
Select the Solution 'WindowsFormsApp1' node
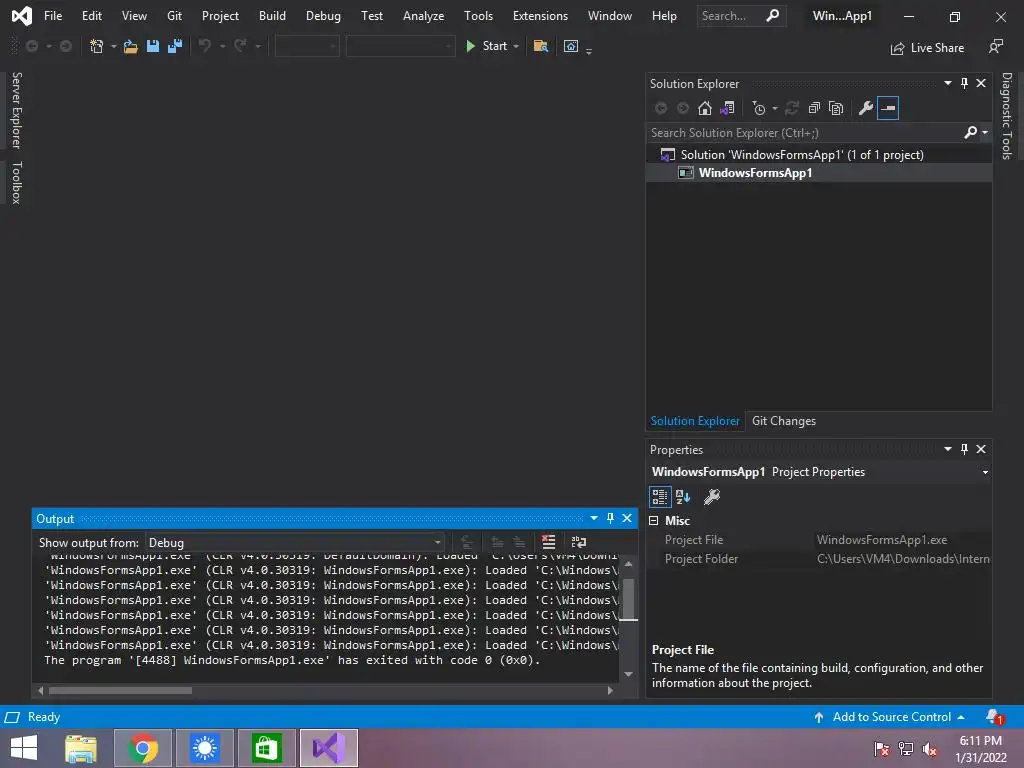802,155
